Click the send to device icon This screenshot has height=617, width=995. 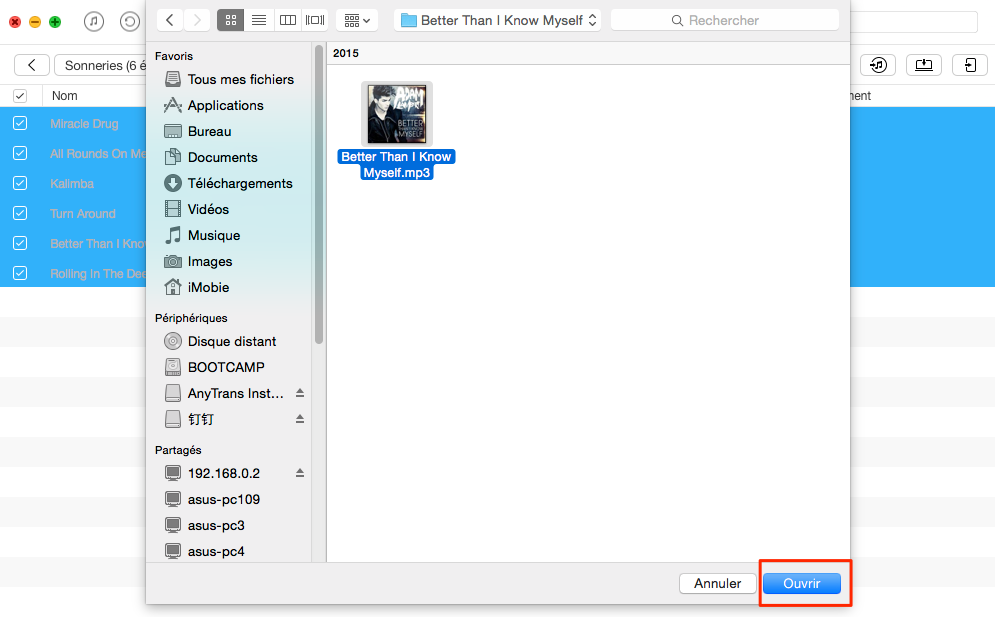point(970,65)
